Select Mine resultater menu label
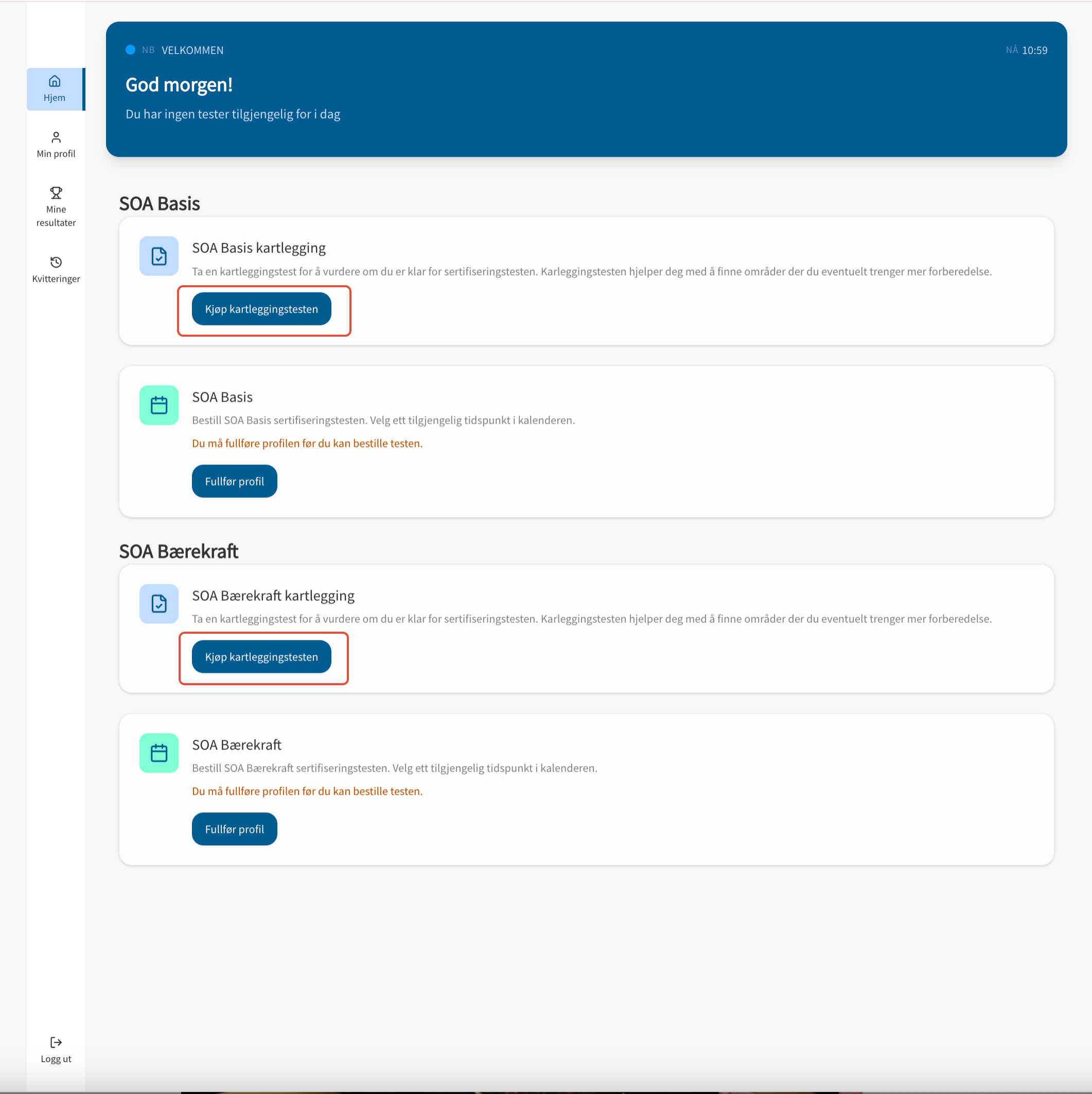Screen dimensions: 1092x1094 (56, 216)
